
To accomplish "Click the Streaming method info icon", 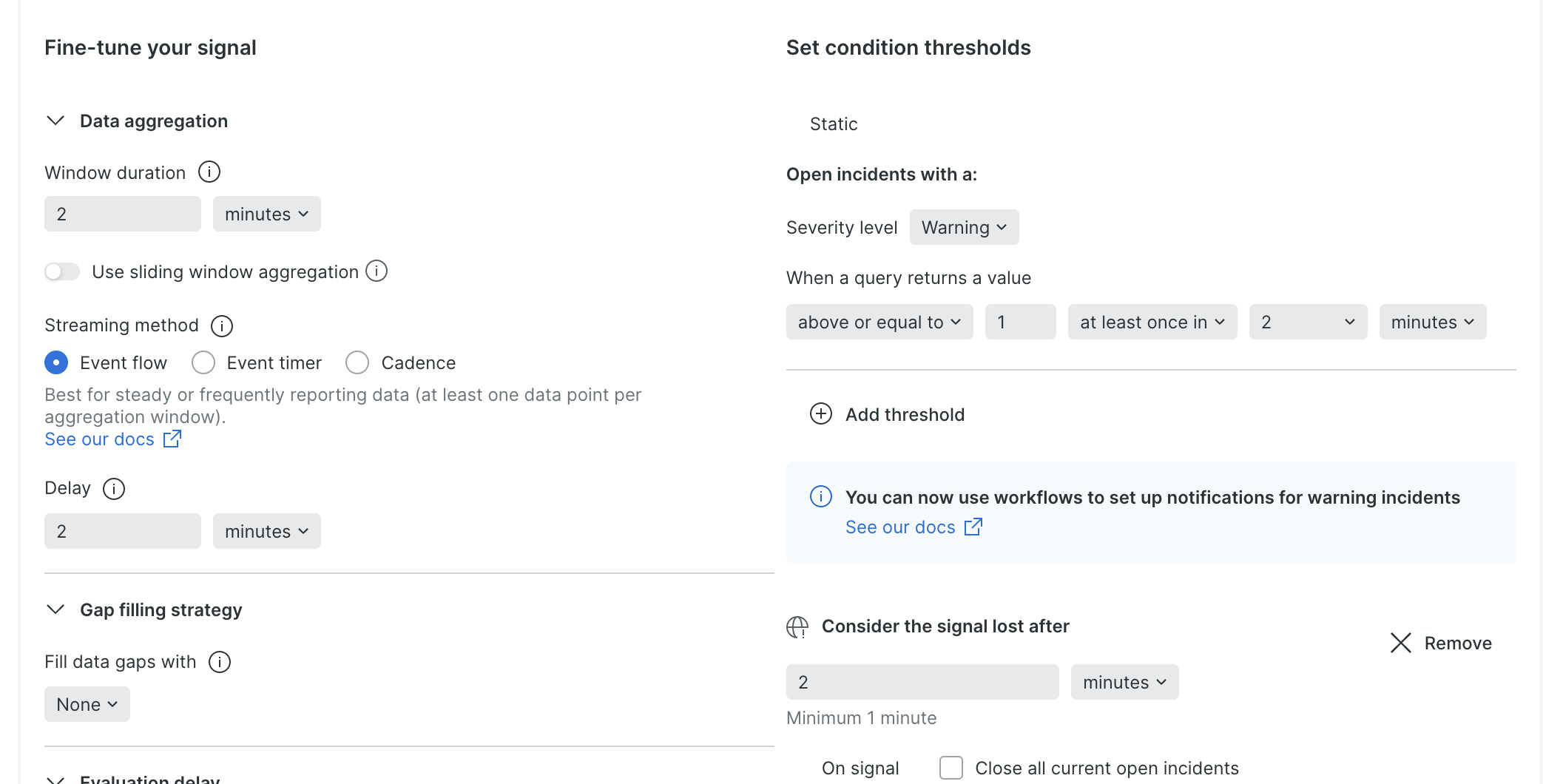I will pyautogui.click(x=221, y=325).
